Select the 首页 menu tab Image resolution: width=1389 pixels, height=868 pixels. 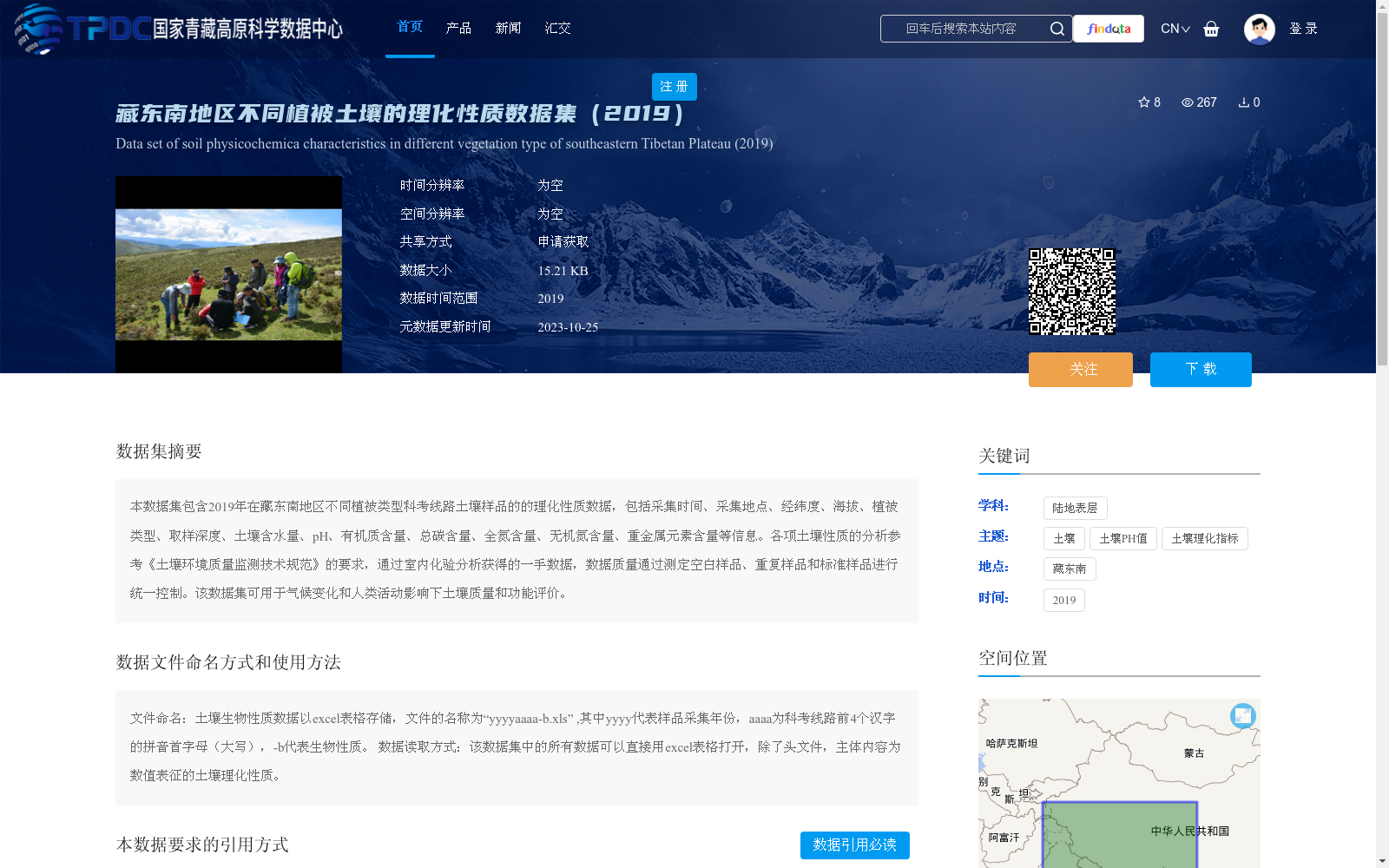[410, 27]
